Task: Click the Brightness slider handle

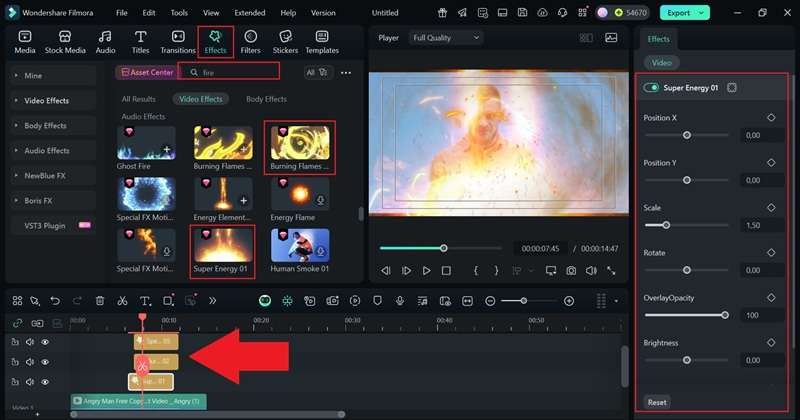Action: point(687,360)
